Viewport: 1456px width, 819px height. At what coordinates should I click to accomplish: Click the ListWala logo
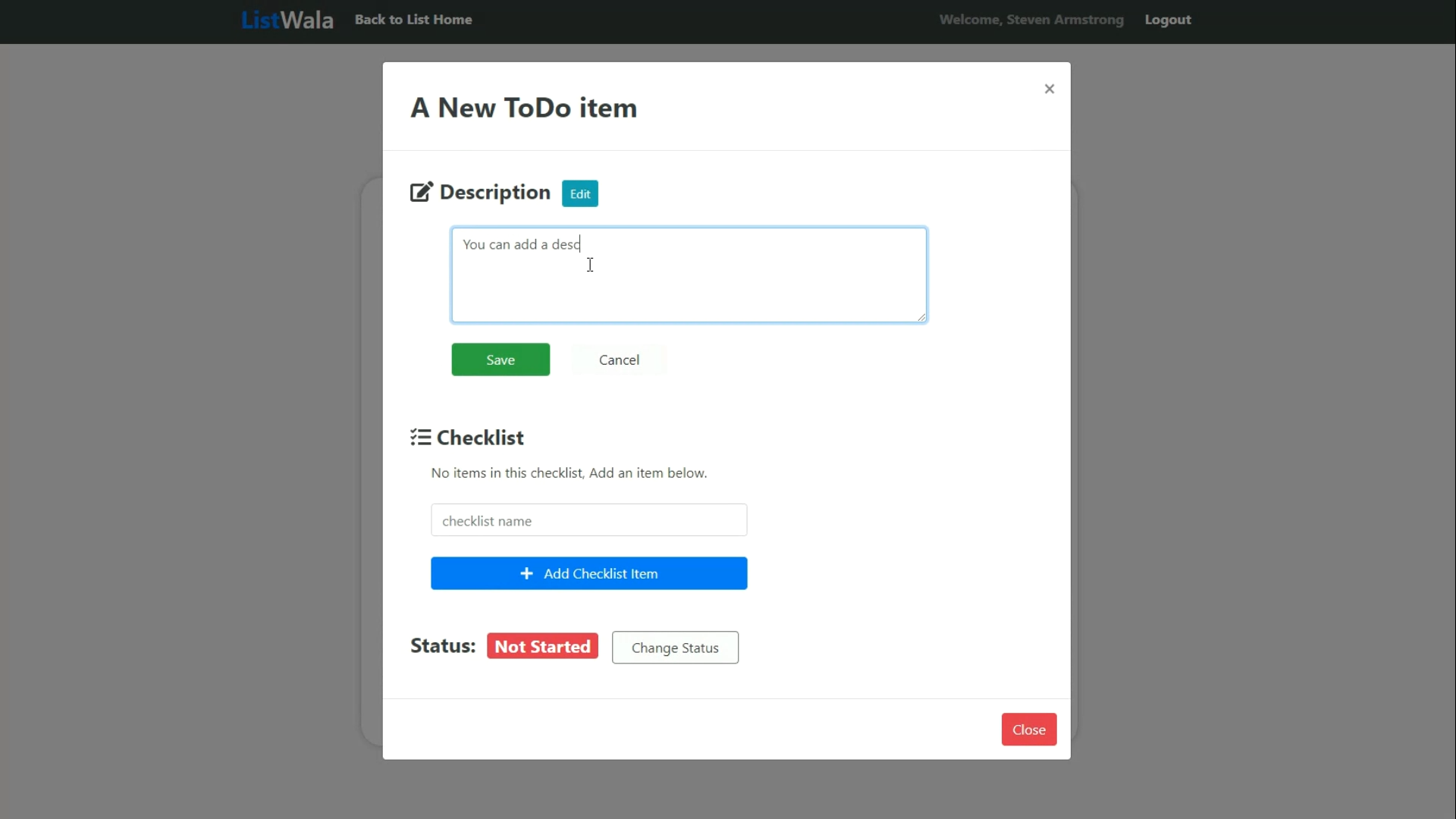click(287, 20)
